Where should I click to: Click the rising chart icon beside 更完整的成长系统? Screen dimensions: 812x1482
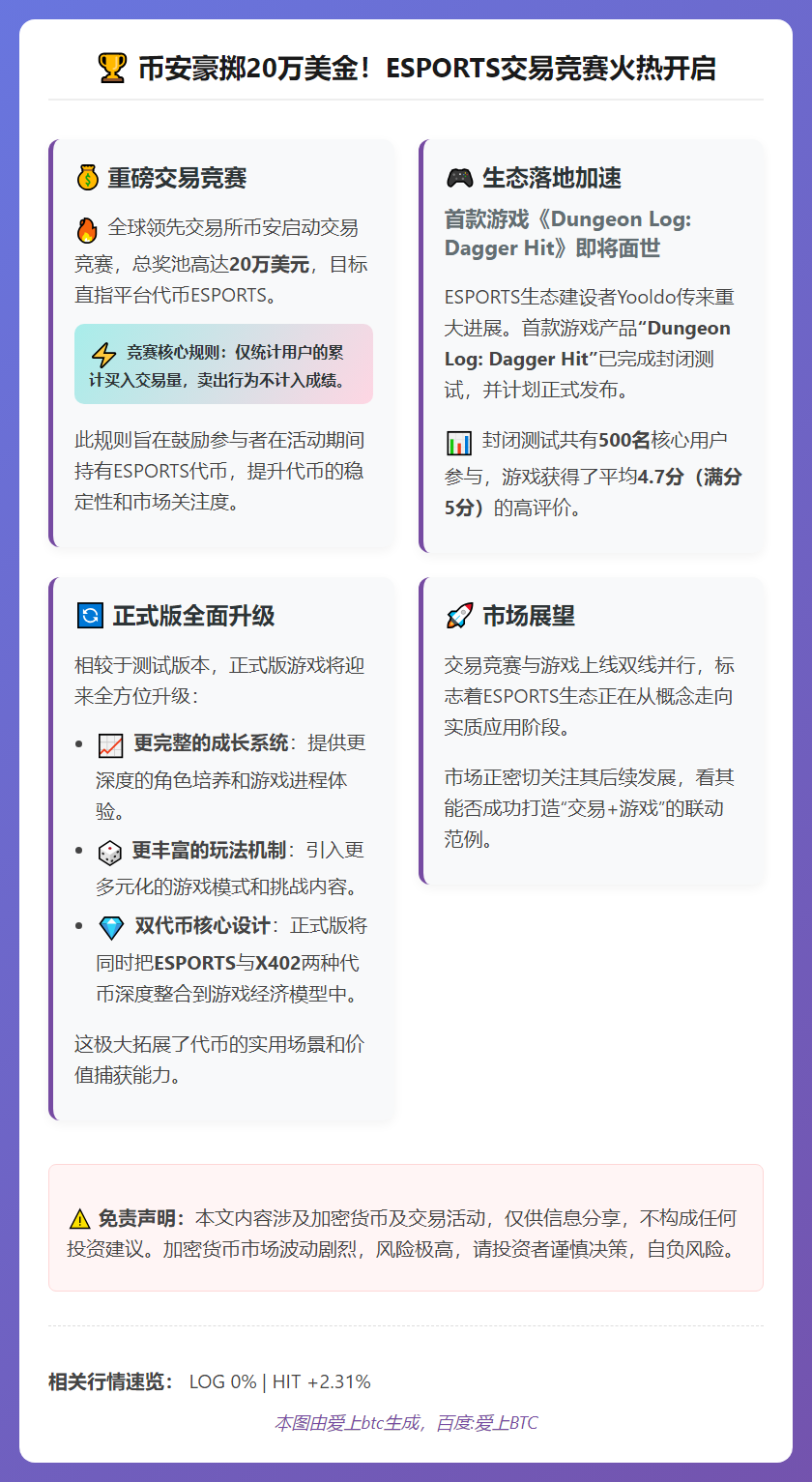click(111, 745)
